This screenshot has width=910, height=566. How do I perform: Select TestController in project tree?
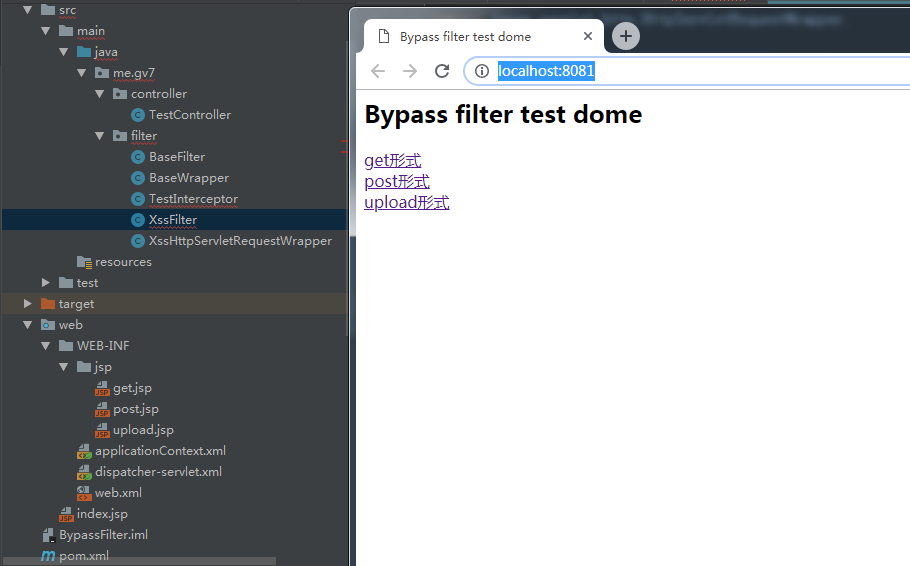click(x=189, y=115)
